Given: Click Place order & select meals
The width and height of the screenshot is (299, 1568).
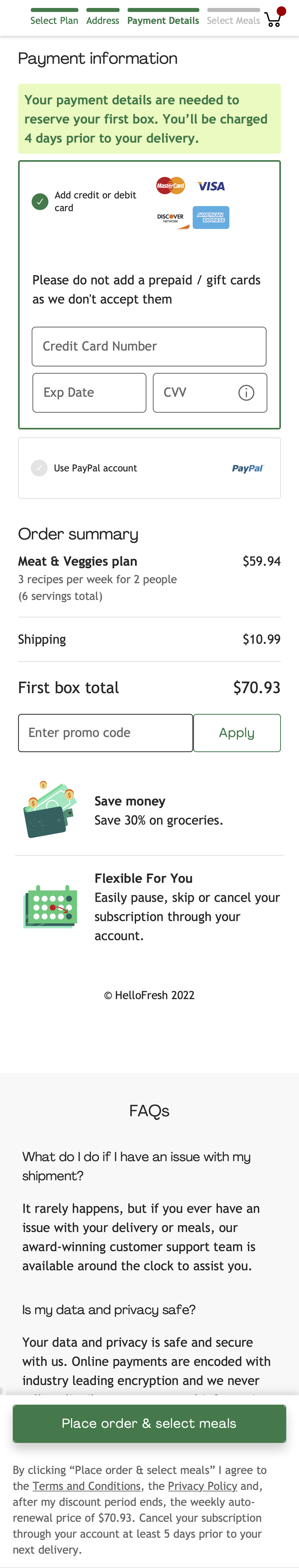Looking at the screenshot, I should coord(149,1424).
